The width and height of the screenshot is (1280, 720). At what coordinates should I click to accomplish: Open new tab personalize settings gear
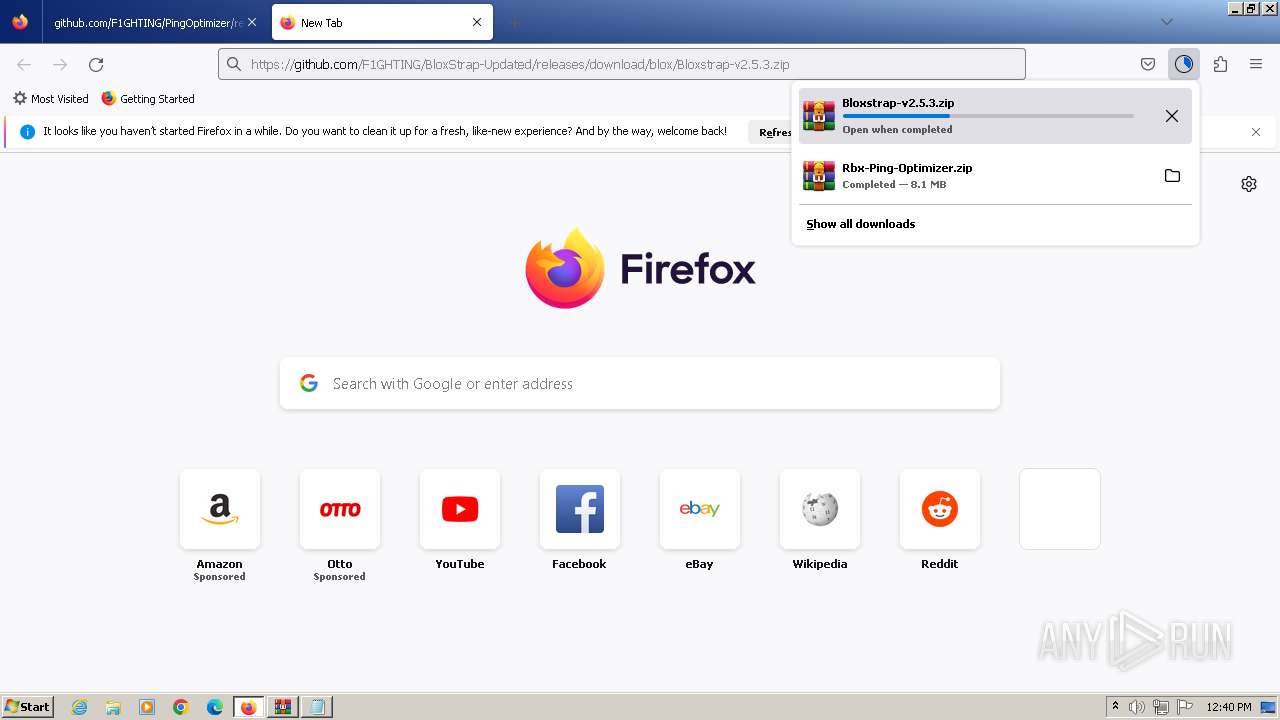[x=1249, y=184]
